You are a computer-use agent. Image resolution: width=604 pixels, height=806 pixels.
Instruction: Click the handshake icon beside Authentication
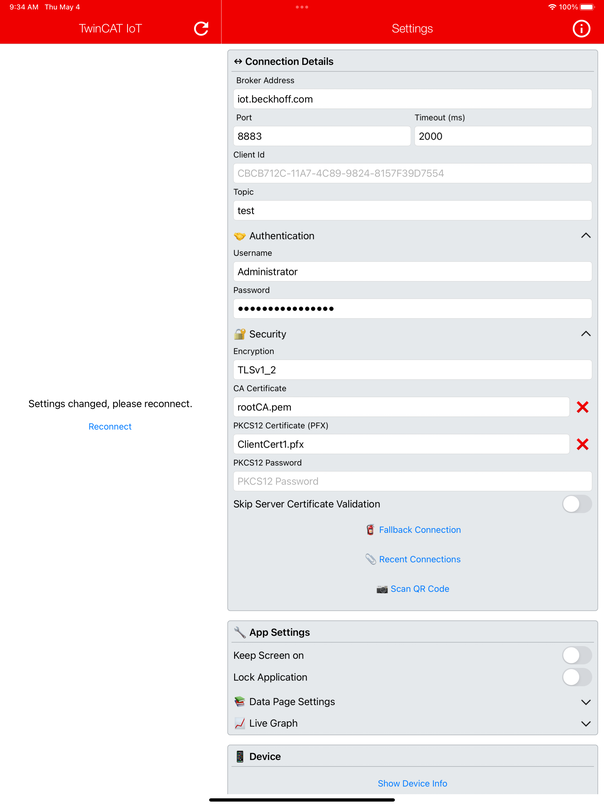pyautogui.click(x=240, y=236)
